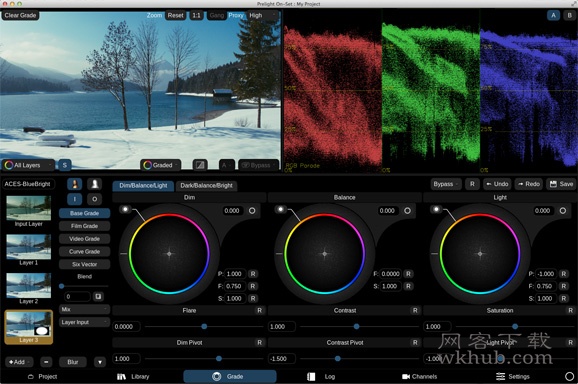The image size is (578, 384).
Task: Click the minus remove layer button
Action: click(x=46, y=362)
